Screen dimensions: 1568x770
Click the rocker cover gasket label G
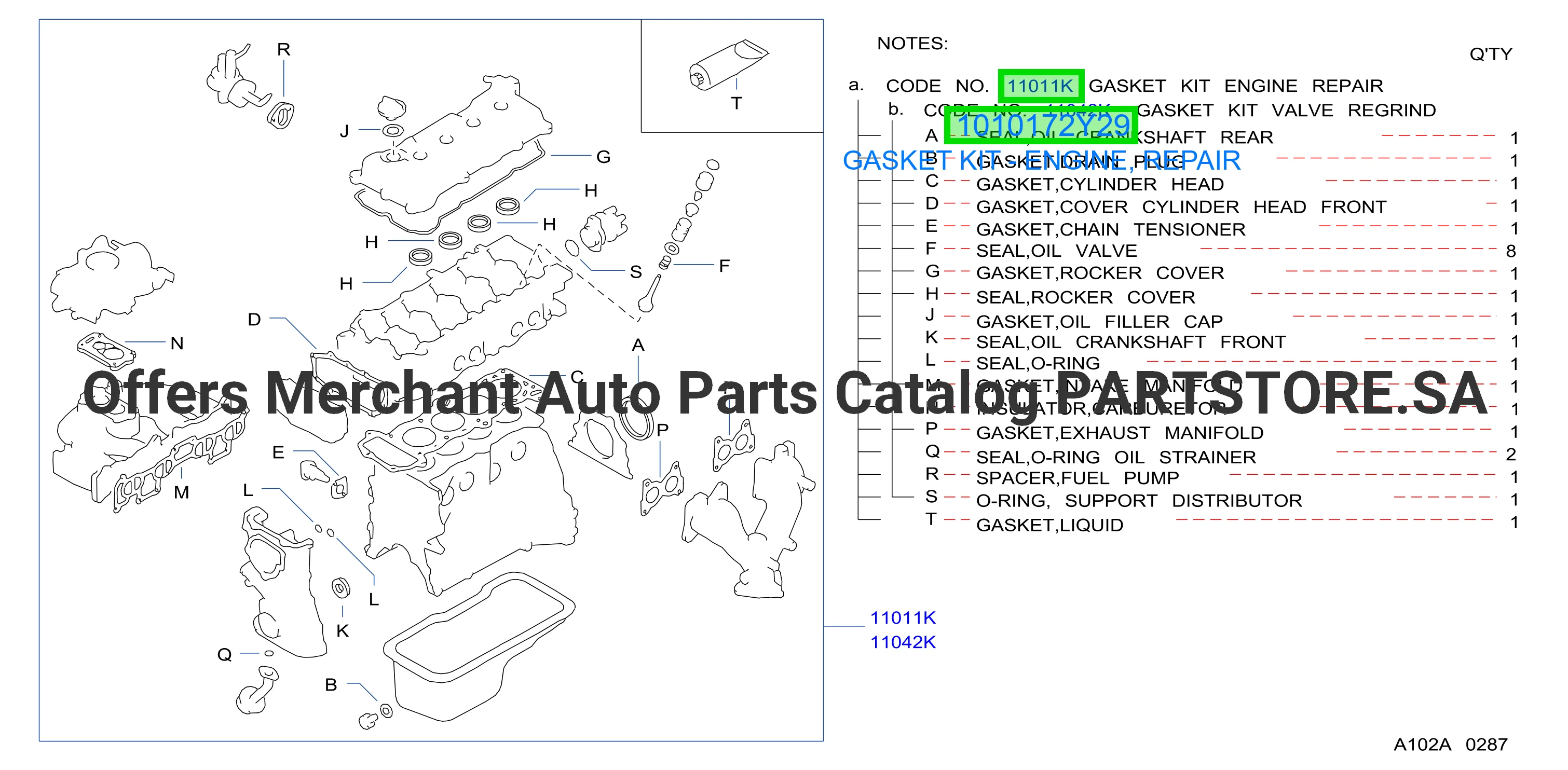click(x=603, y=157)
